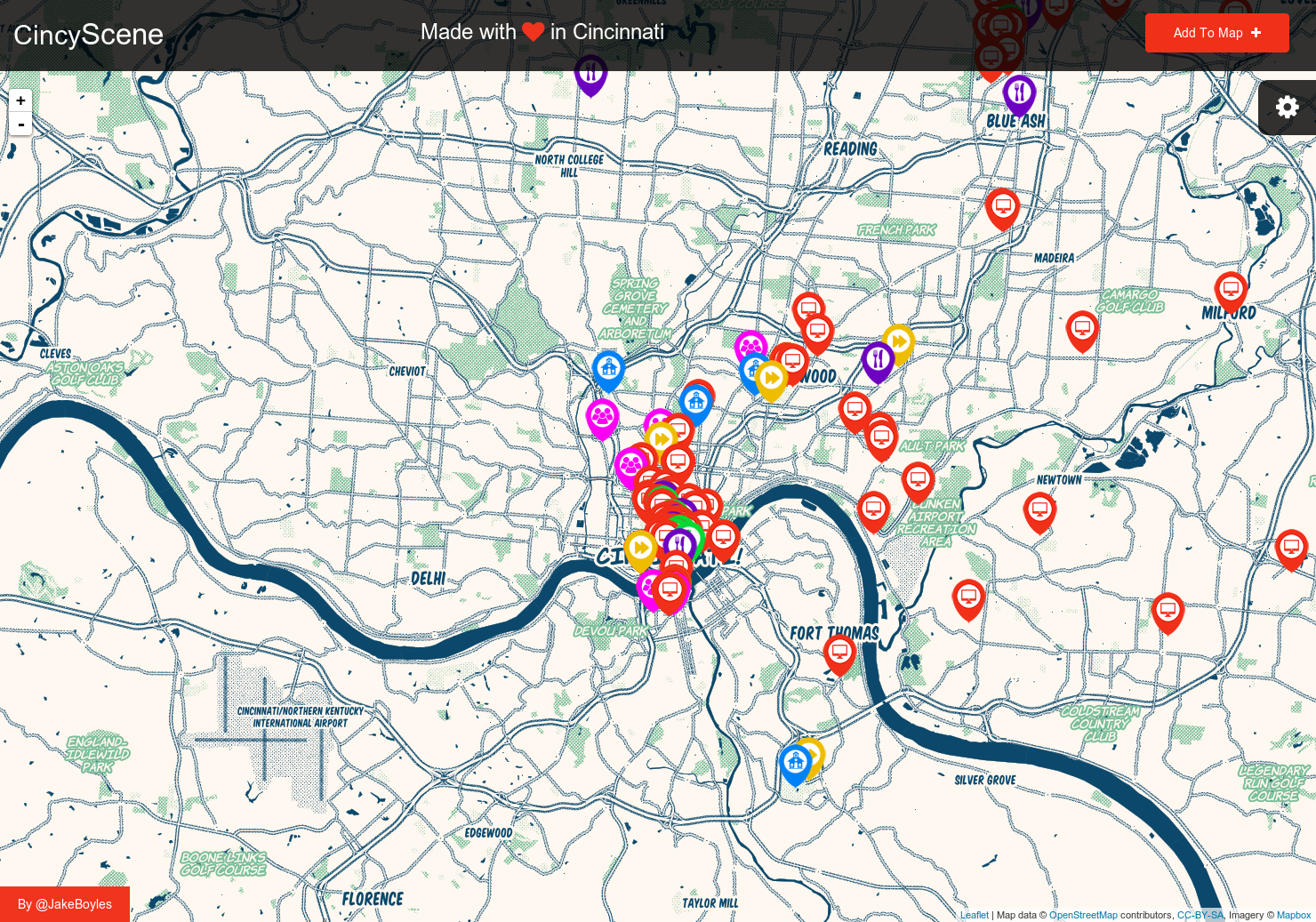Select the red monitor marker near Madeira
The image size is (1316, 922).
pos(1081,328)
